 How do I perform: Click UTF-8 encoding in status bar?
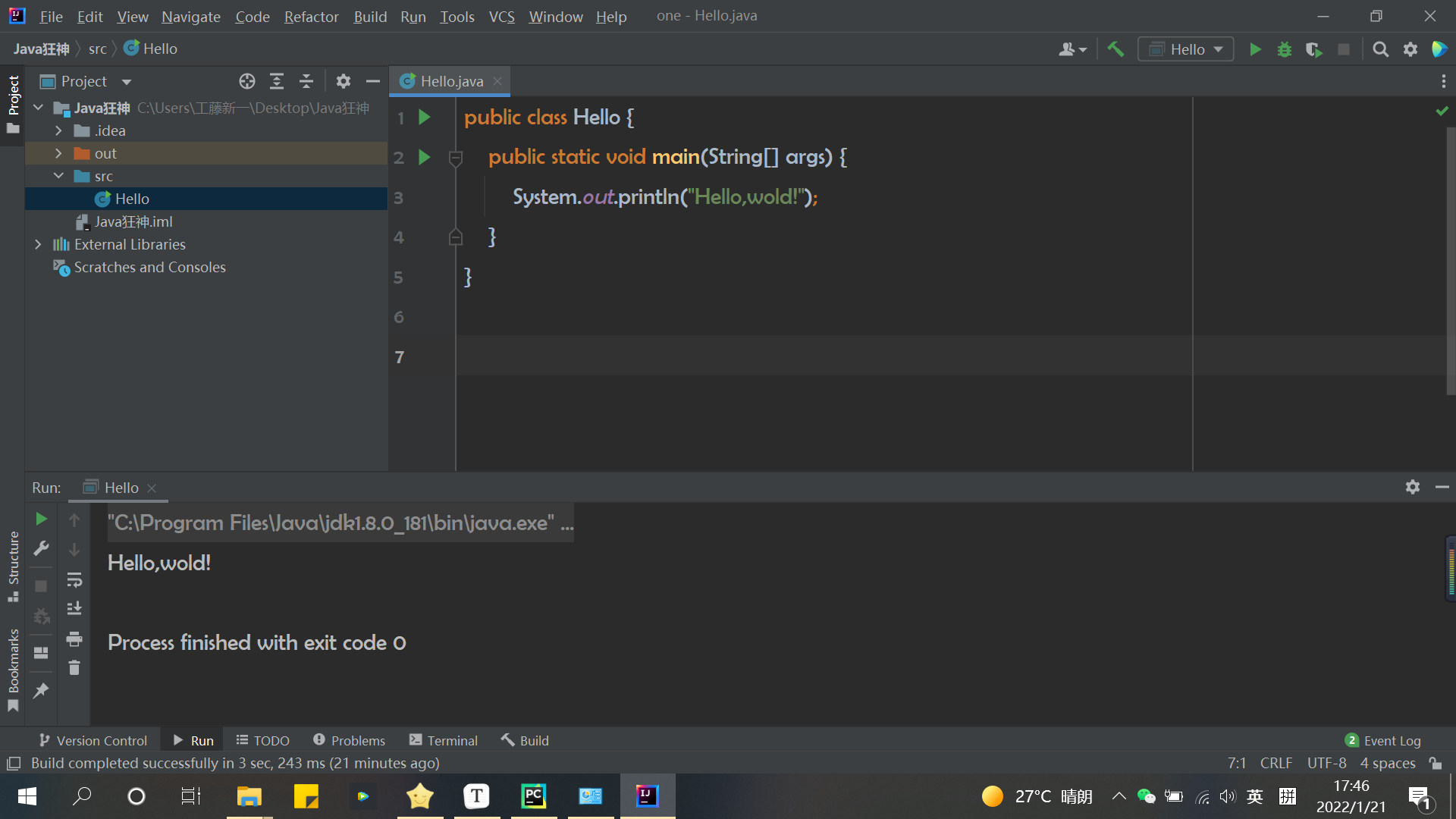point(1326,763)
